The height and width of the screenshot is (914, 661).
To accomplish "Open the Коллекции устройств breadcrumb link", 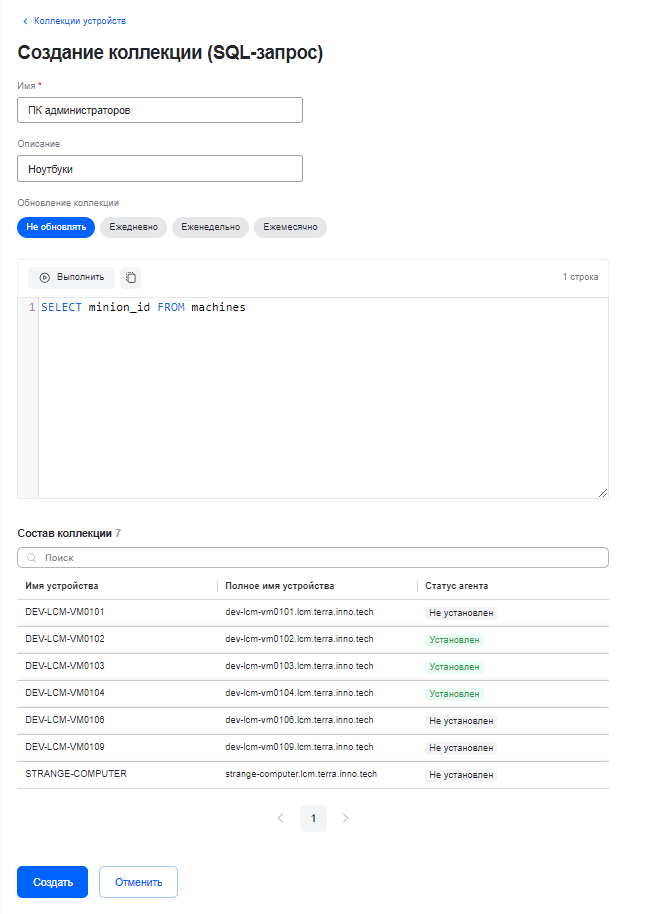I will coord(80,21).
